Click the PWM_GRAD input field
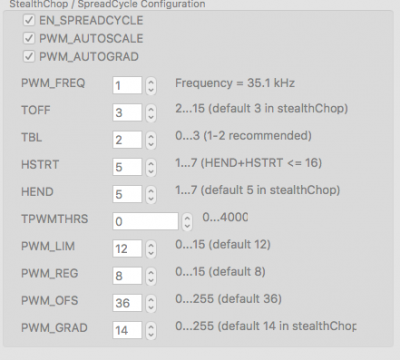 pyautogui.click(x=127, y=330)
